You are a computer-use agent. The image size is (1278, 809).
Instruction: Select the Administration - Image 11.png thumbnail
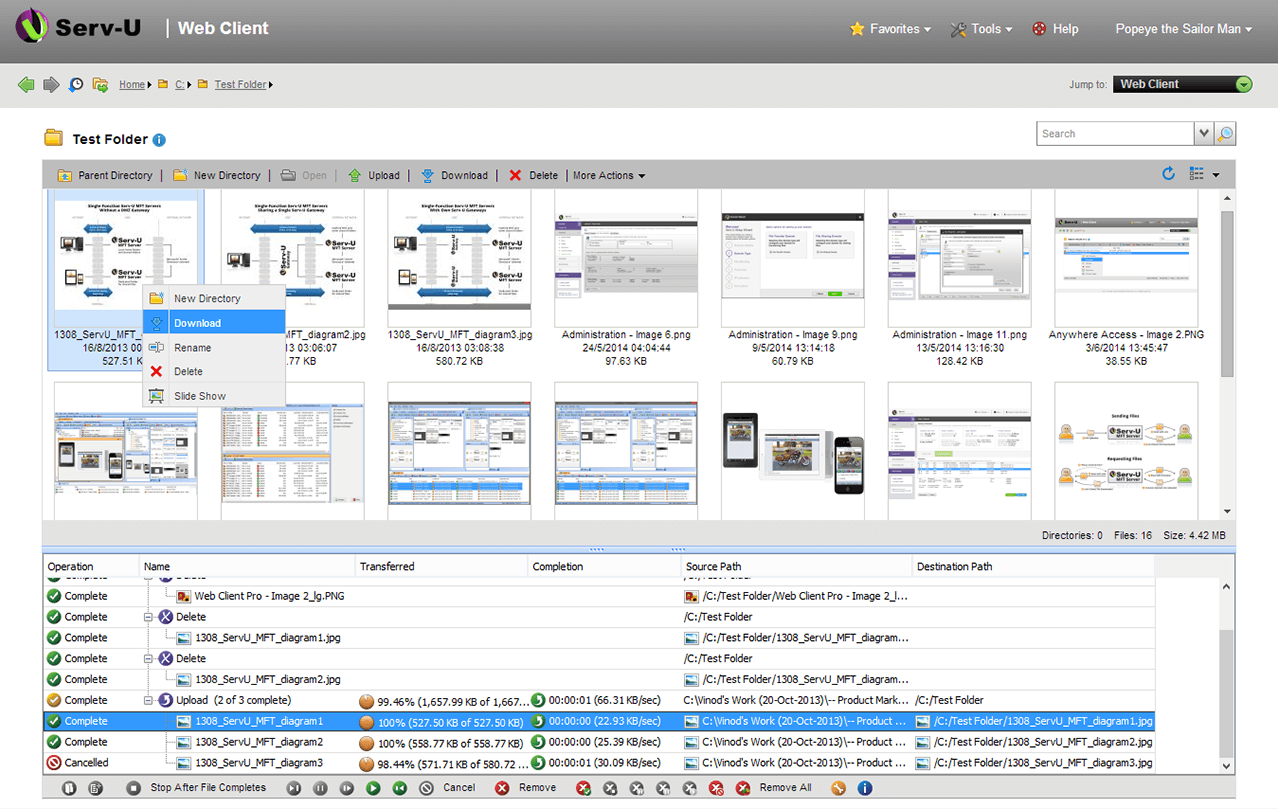959,279
